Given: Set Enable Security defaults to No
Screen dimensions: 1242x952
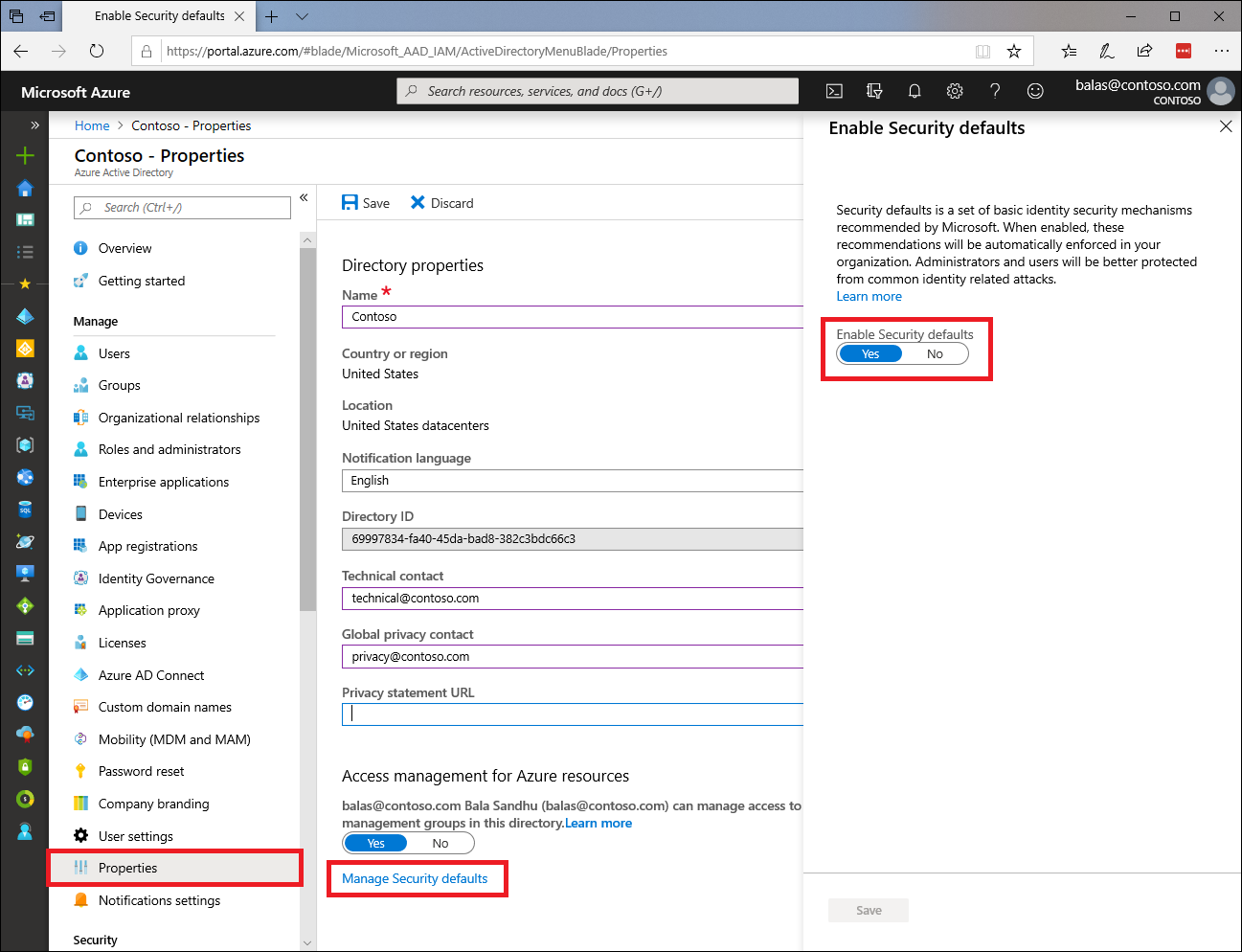Looking at the screenshot, I should pos(934,353).
